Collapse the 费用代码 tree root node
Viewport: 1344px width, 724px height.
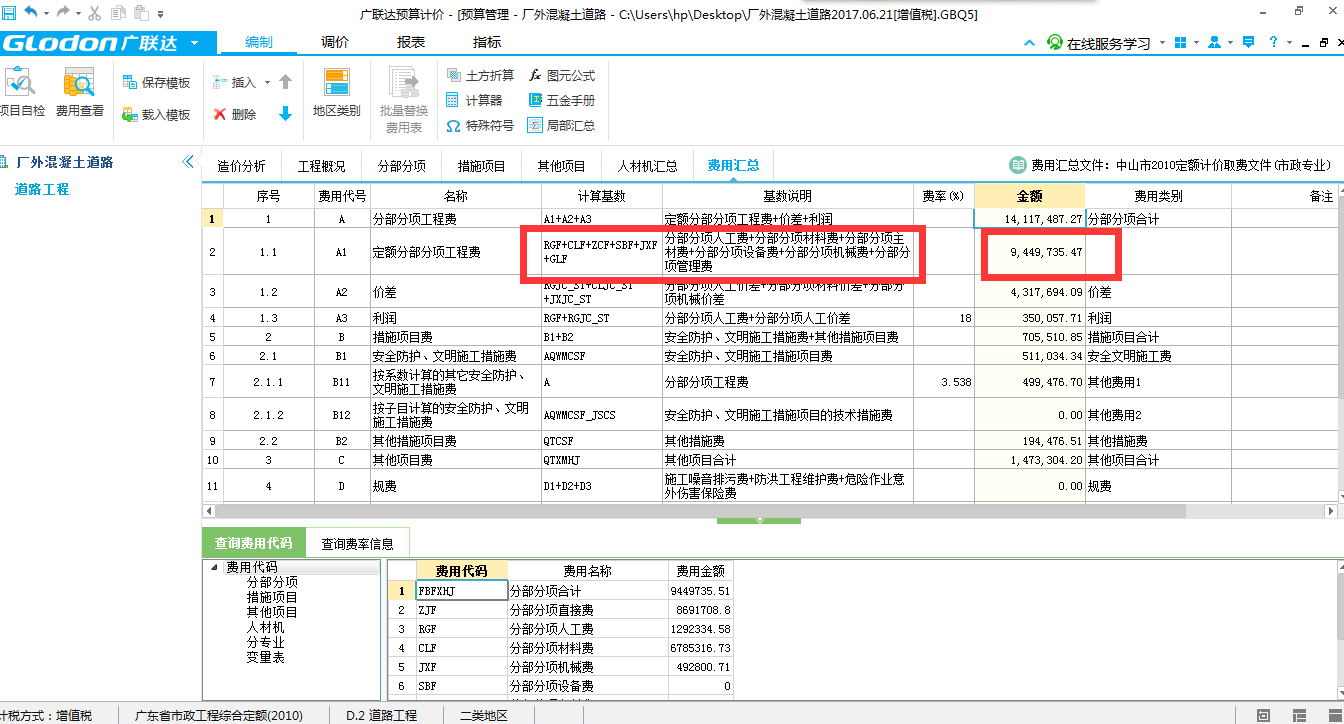[213, 567]
